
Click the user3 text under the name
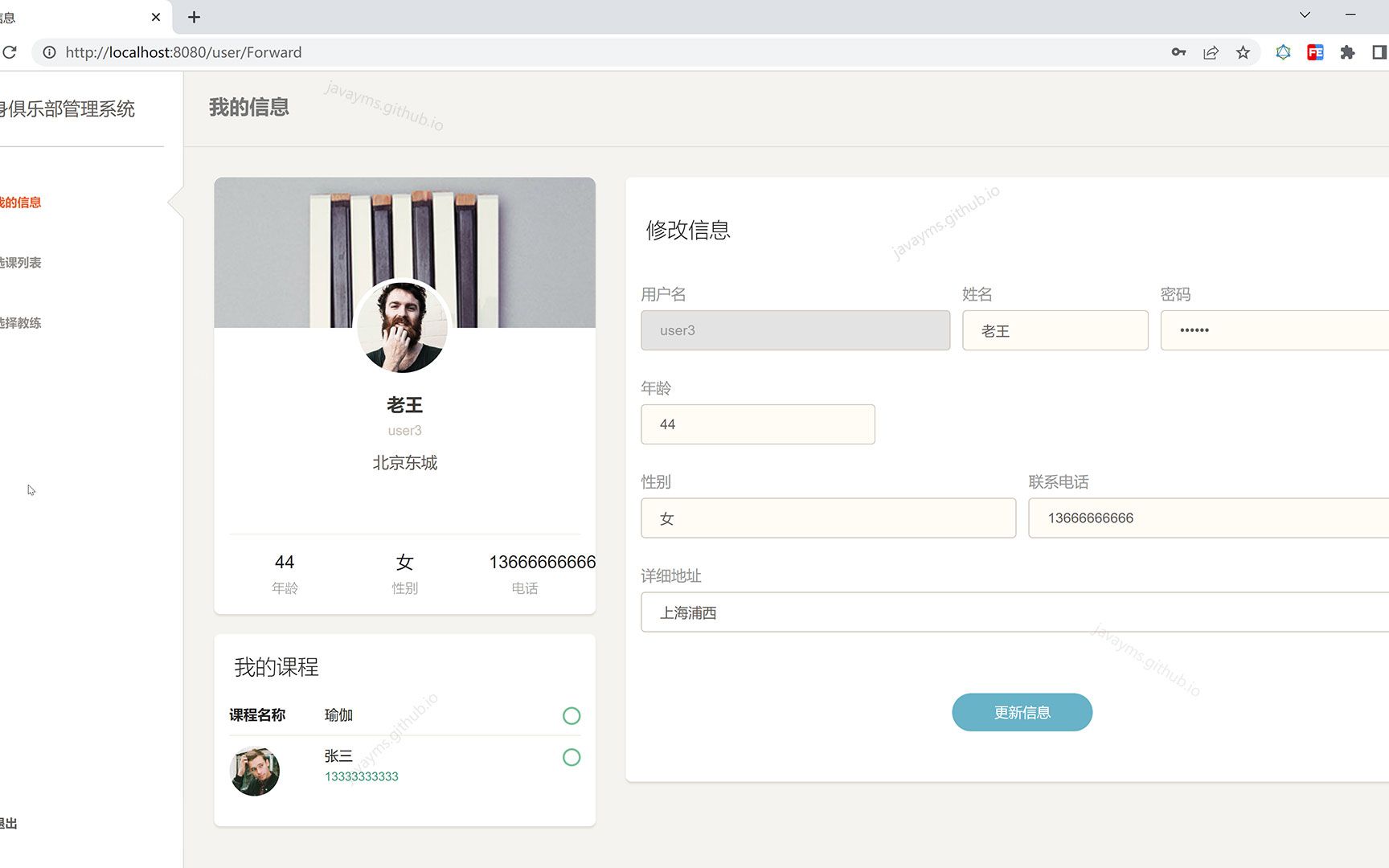(x=405, y=431)
